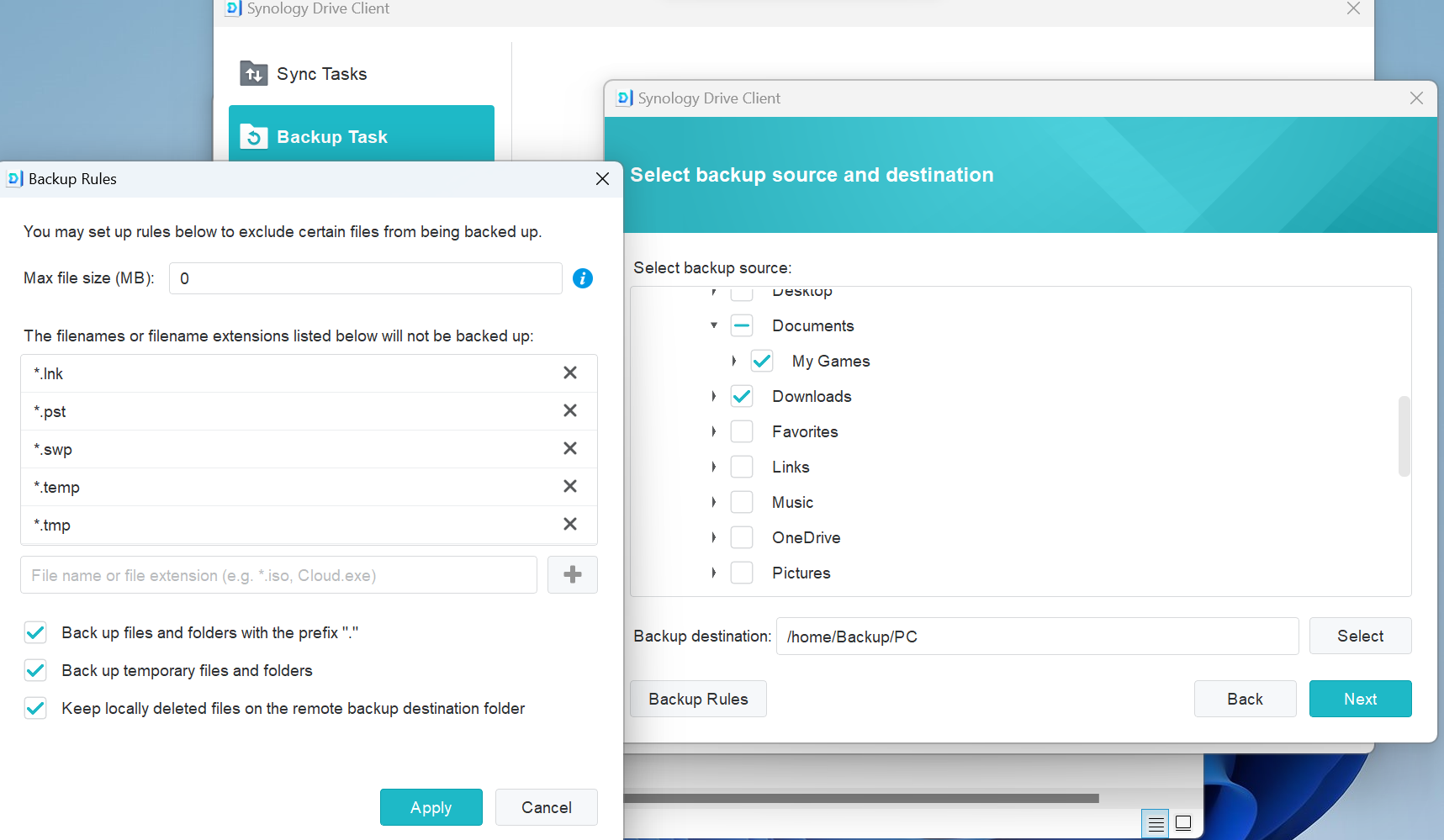The width and height of the screenshot is (1444, 840).
Task: Select the My Games folder label
Action: 831,361
